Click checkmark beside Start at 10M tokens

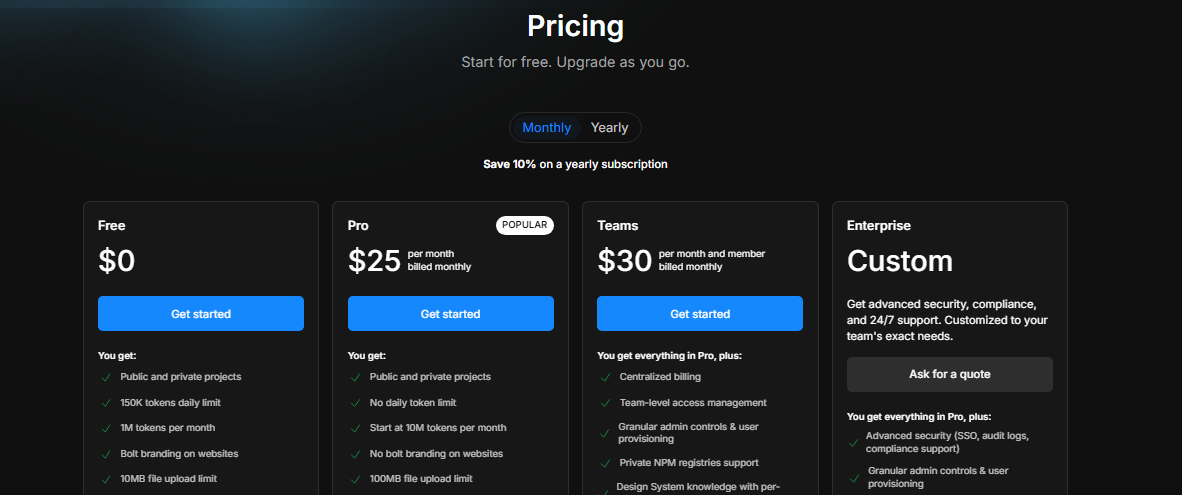(355, 428)
